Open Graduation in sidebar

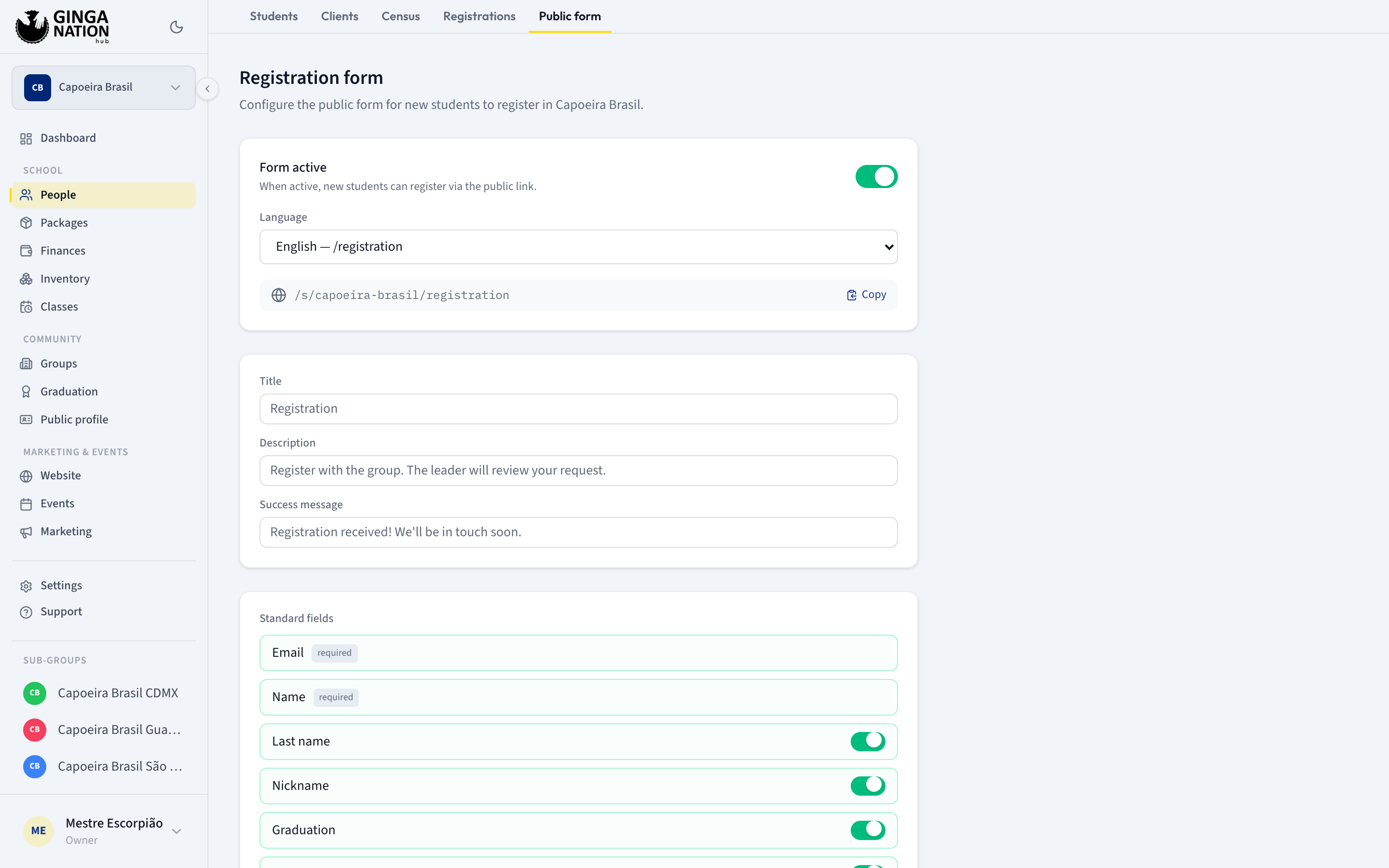[x=103, y=392]
